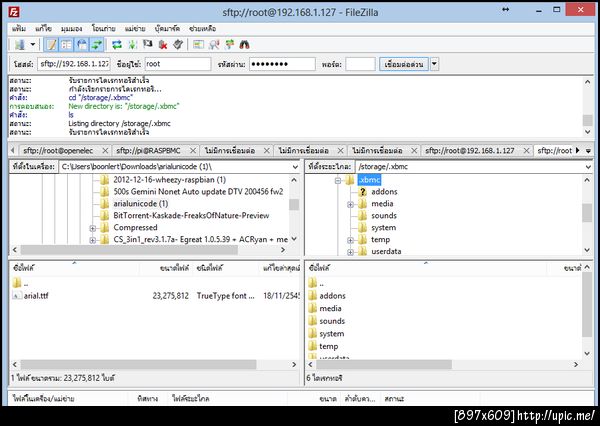Toggle directory comparison
The height and width of the screenshot is (426, 600).
click(x=214, y=45)
